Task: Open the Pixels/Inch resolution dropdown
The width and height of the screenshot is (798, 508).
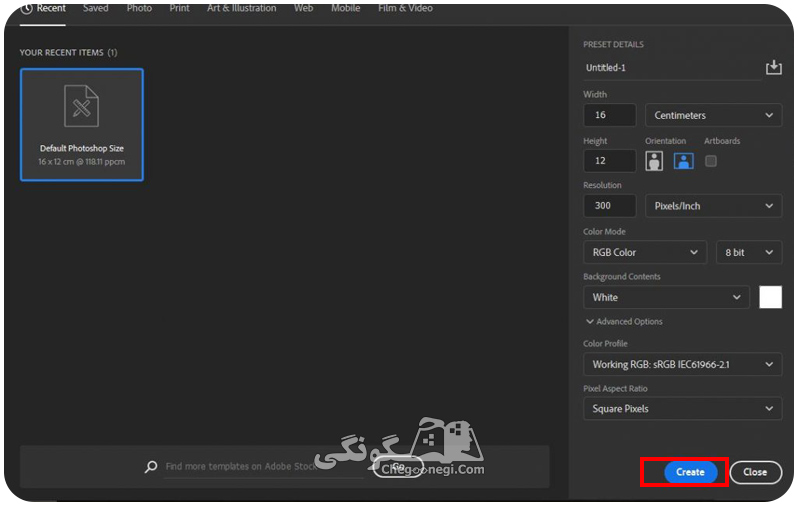Action: click(x=713, y=206)
